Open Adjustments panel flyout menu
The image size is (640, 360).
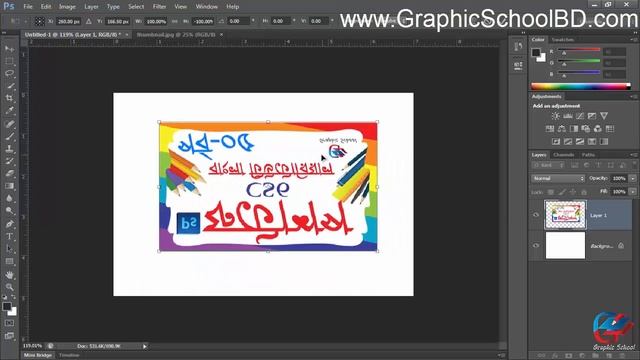(633, 97)
